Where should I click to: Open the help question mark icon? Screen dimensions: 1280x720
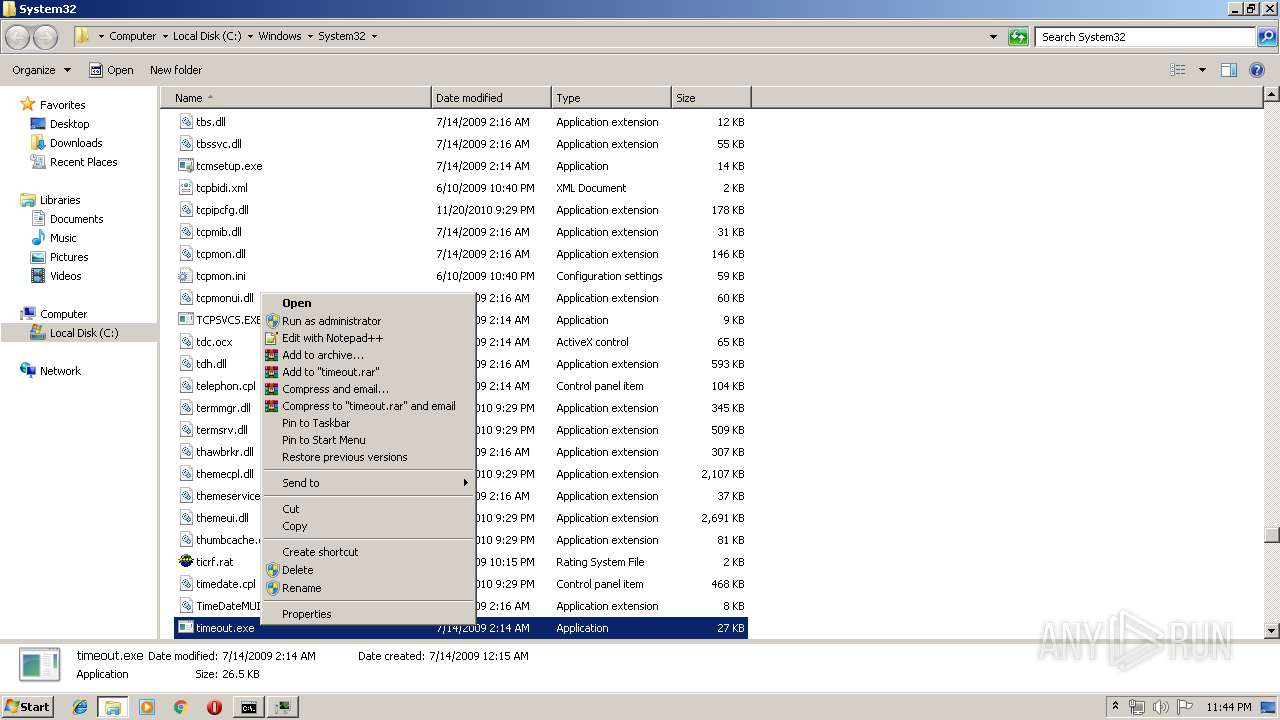1258,70
